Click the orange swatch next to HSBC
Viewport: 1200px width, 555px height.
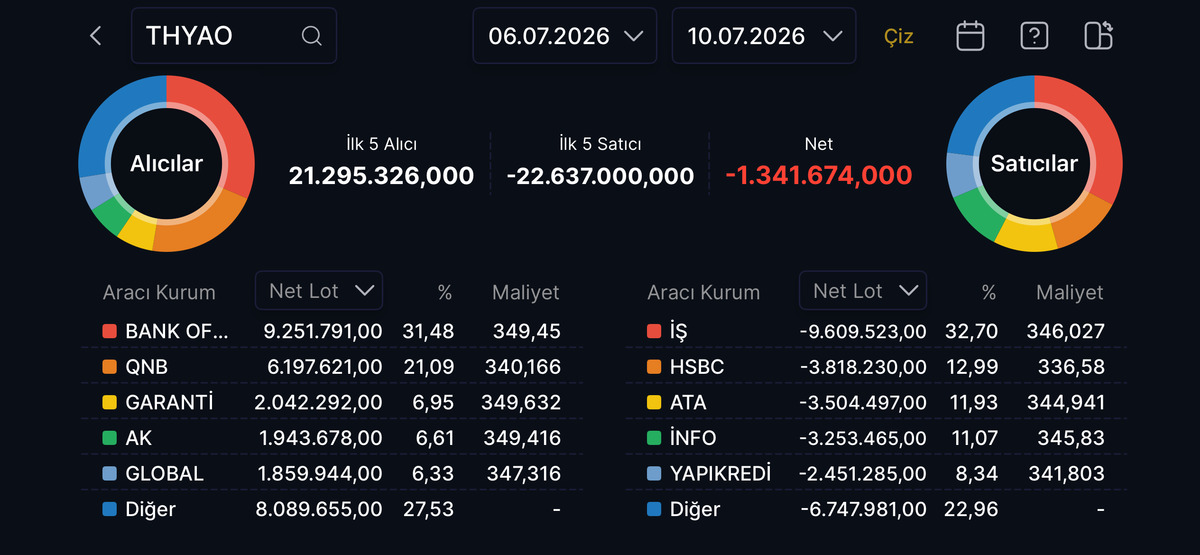point(654,367)
